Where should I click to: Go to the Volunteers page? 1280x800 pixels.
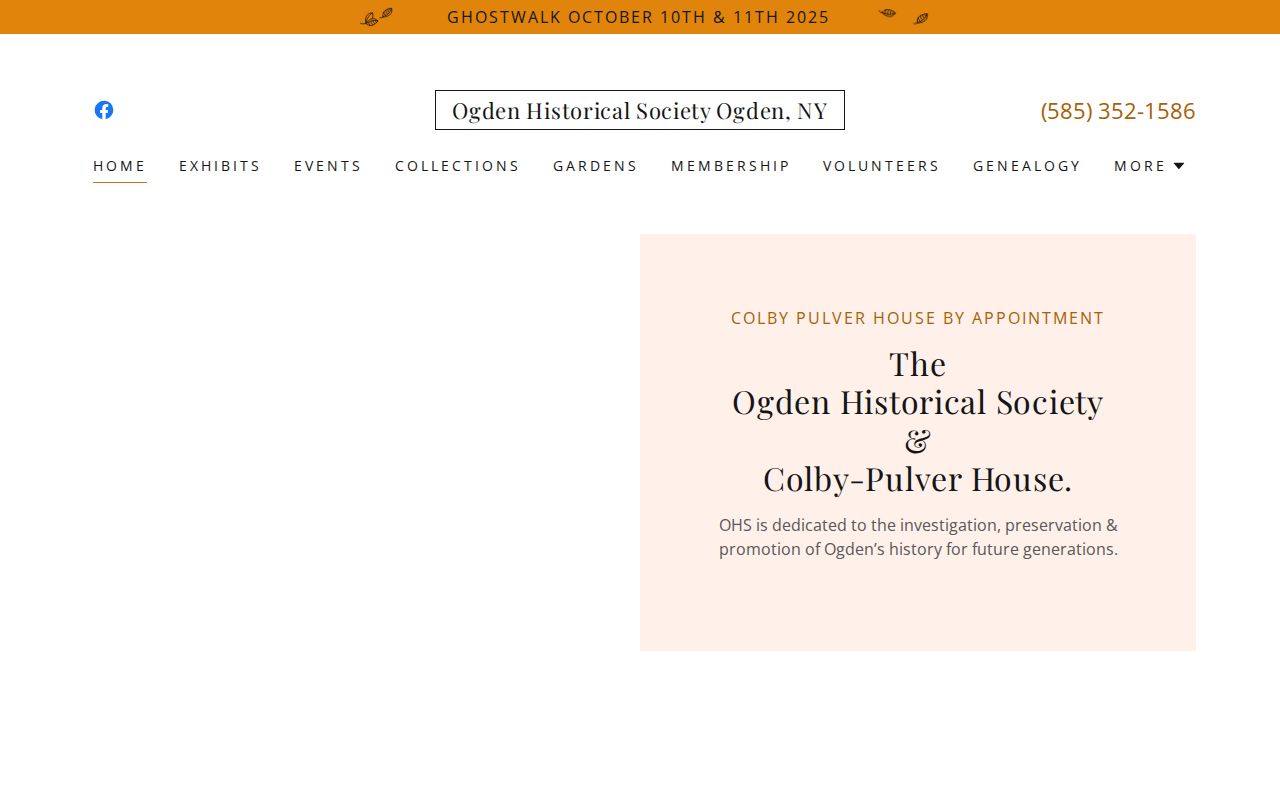click(x=881, y=166)
